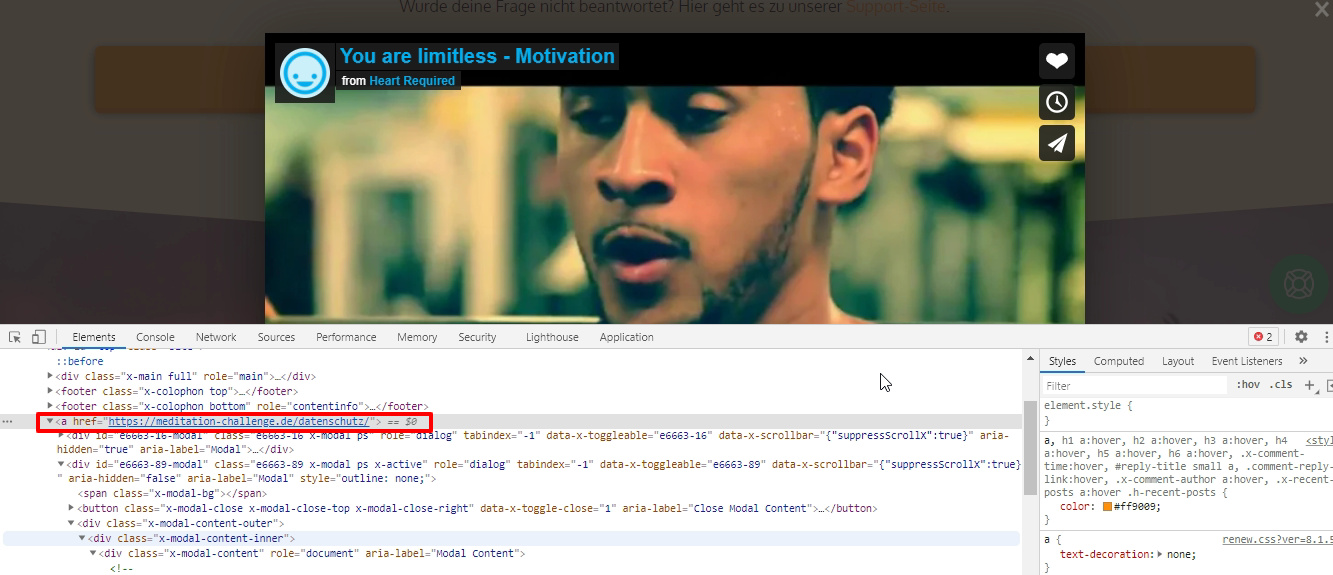The image size is (1333, 575).
Task: Click the video uploader avatar icon
Action: click(305, 72)
